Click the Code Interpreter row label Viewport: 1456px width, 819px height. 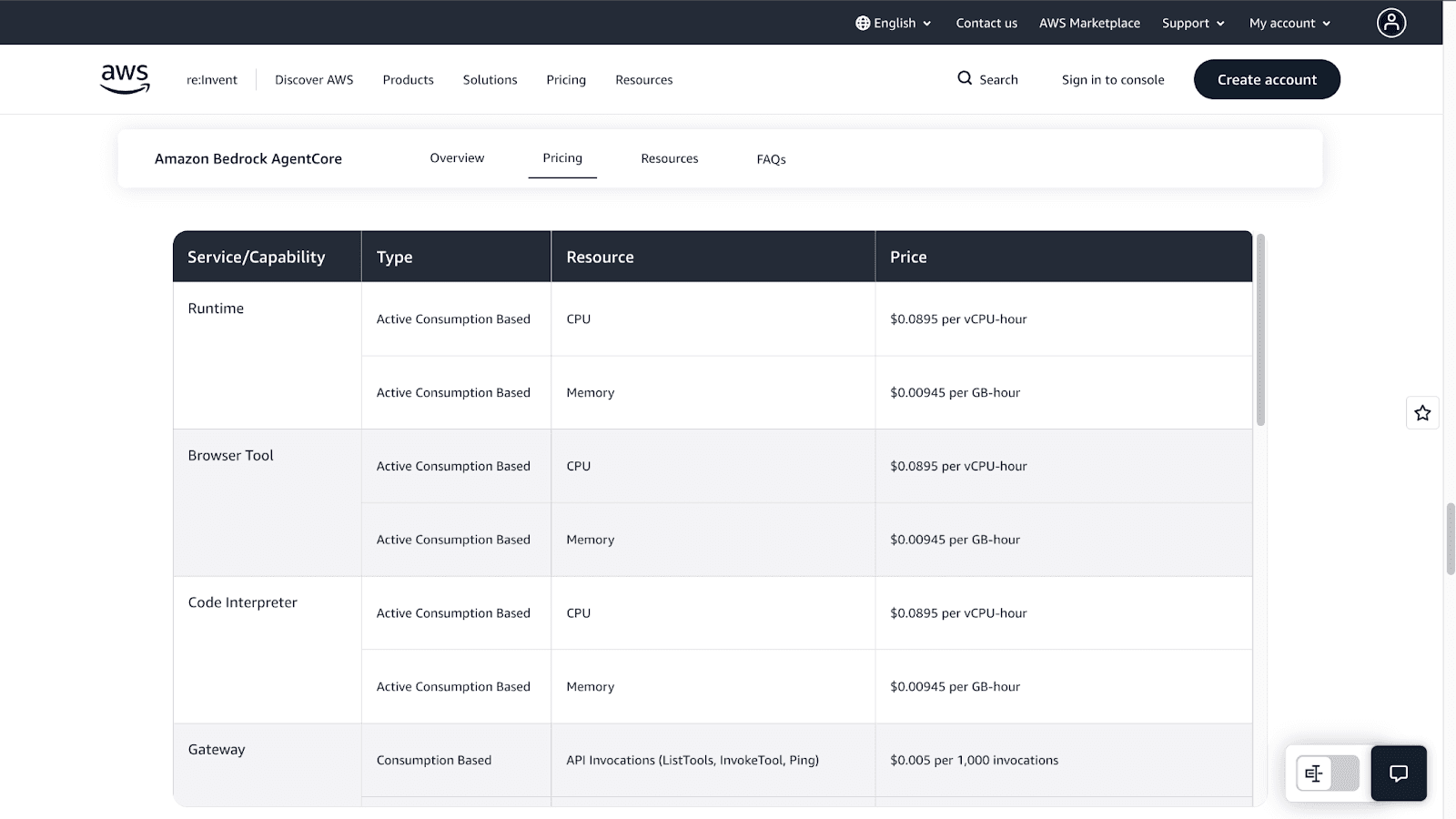pos(242,602)
